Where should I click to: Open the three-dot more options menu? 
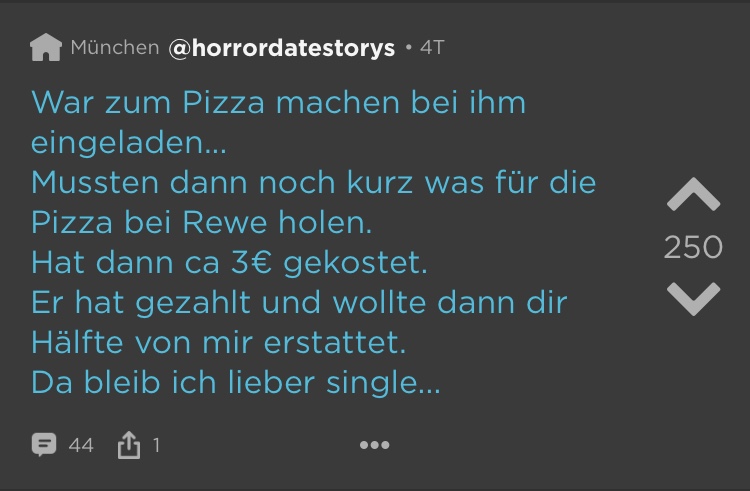(x=374, y=445)
